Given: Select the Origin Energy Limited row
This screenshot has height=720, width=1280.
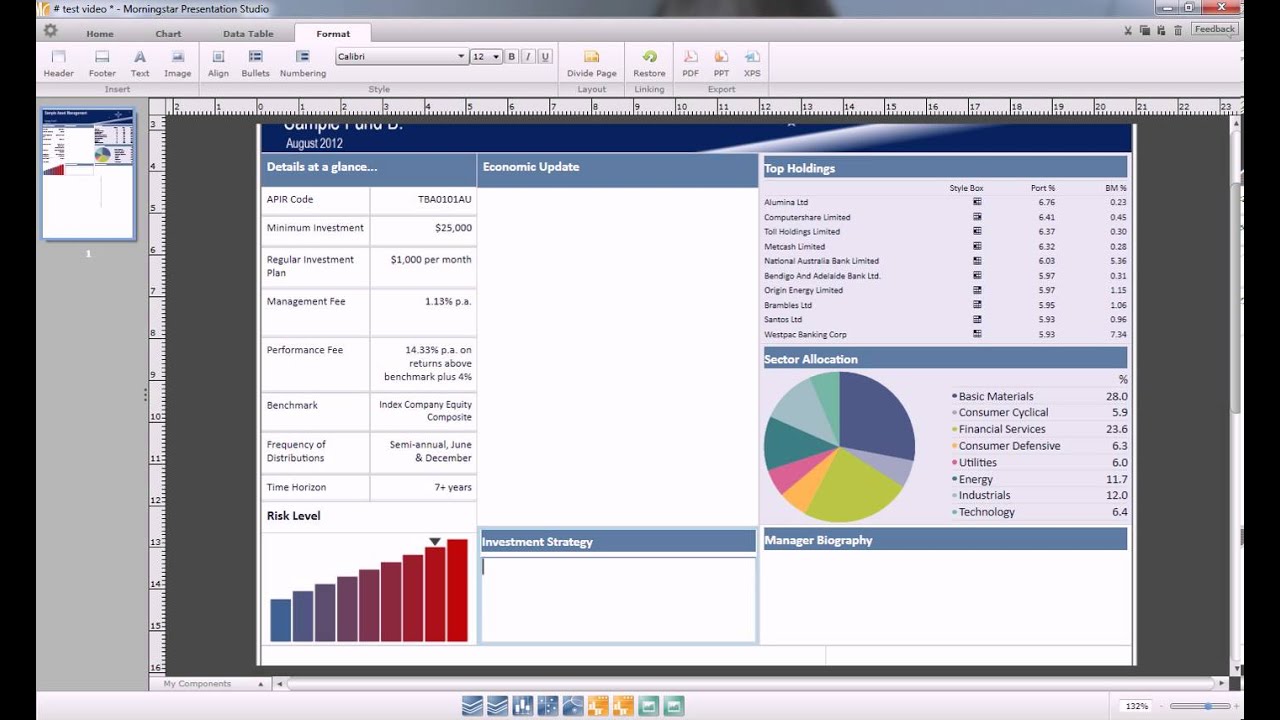Looking at the screenshot, I should click(x=945, y=290).
